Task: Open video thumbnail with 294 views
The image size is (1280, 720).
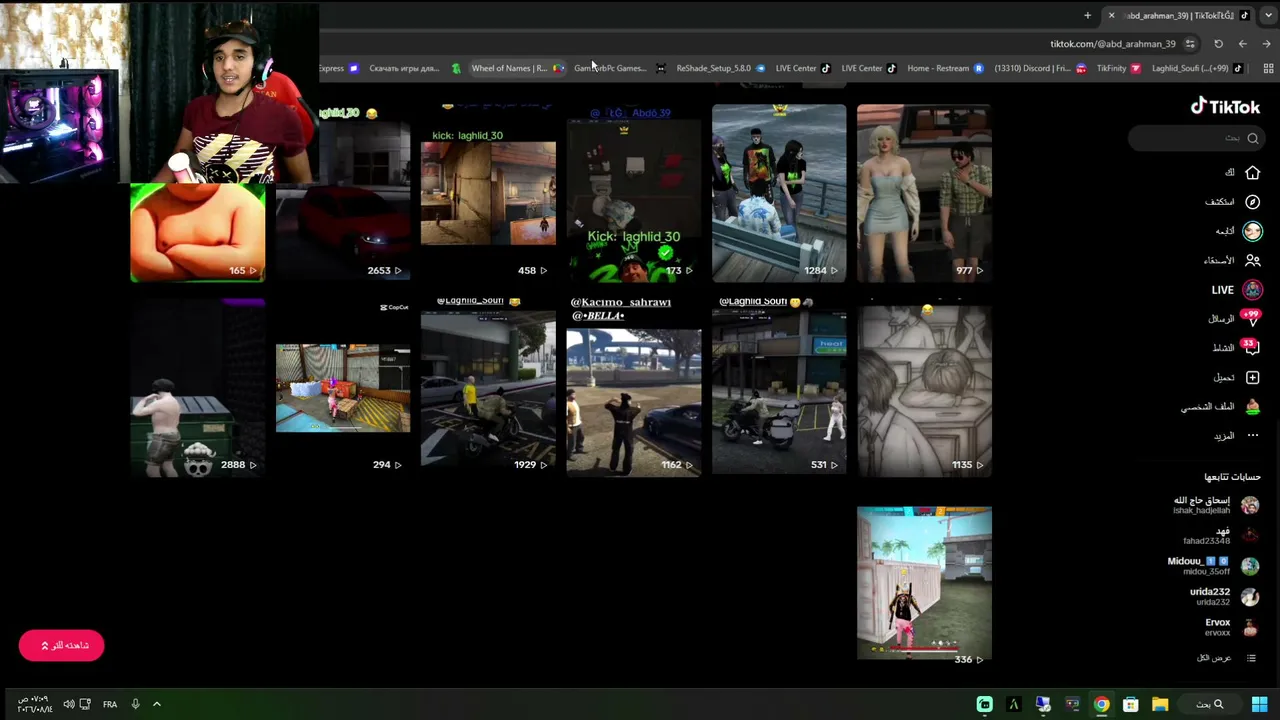Action: [343, 387]
